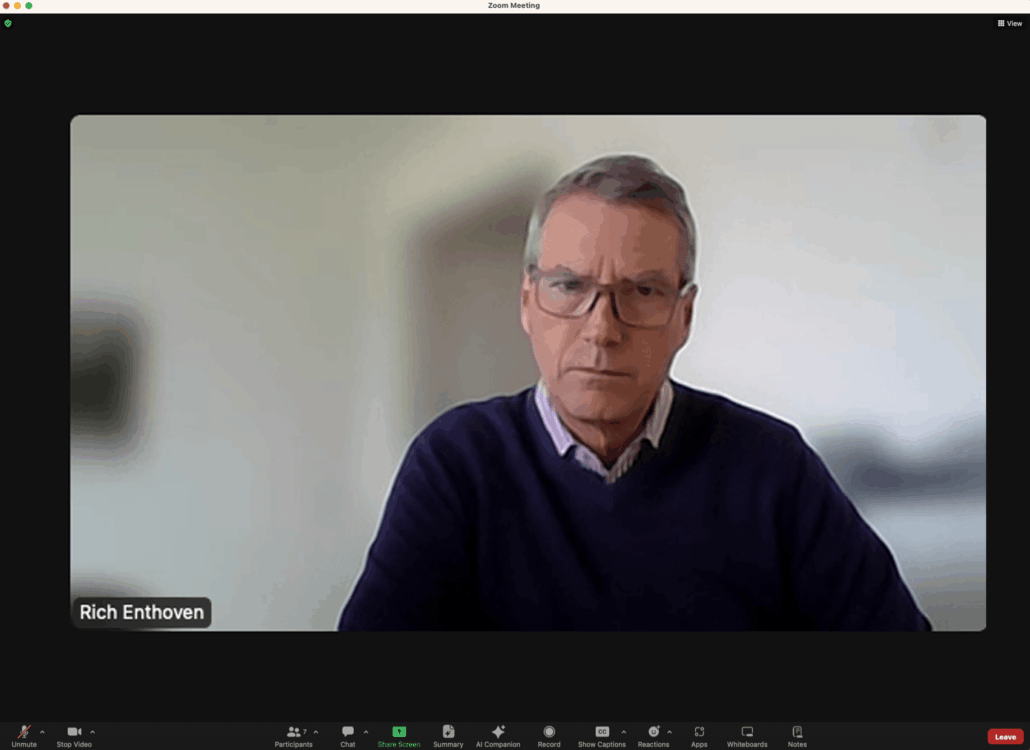1030x750 pixels.
Task: Open the meeting Summary
Action: [x=448, y=734]
